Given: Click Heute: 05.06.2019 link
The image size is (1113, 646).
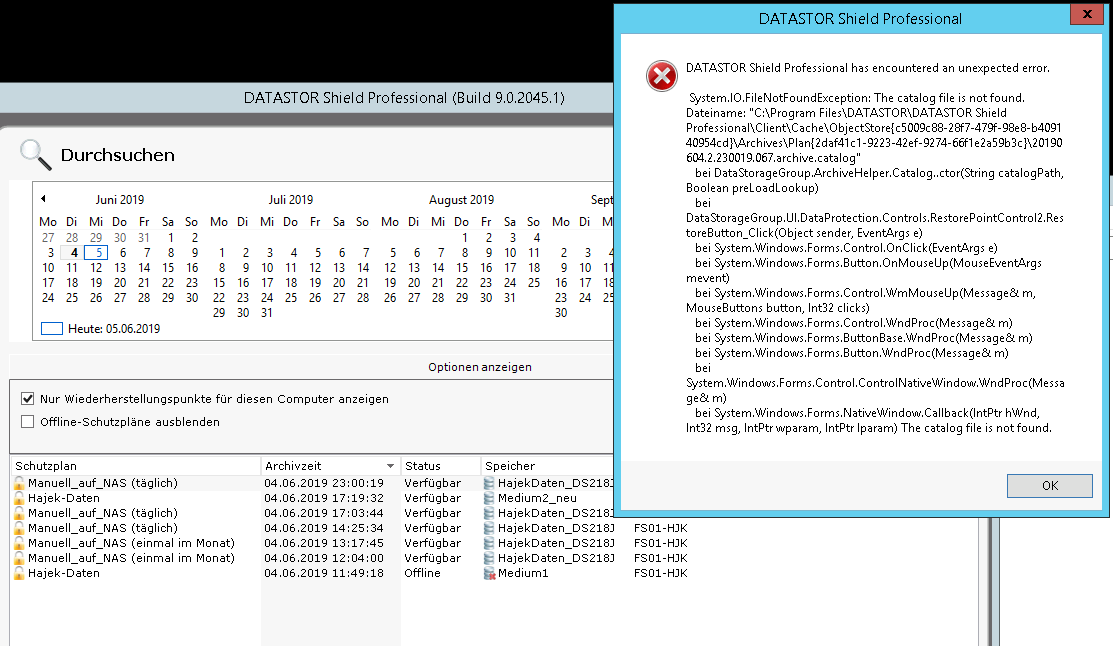Looking at the screenshot, I should (x=114, y=329).
